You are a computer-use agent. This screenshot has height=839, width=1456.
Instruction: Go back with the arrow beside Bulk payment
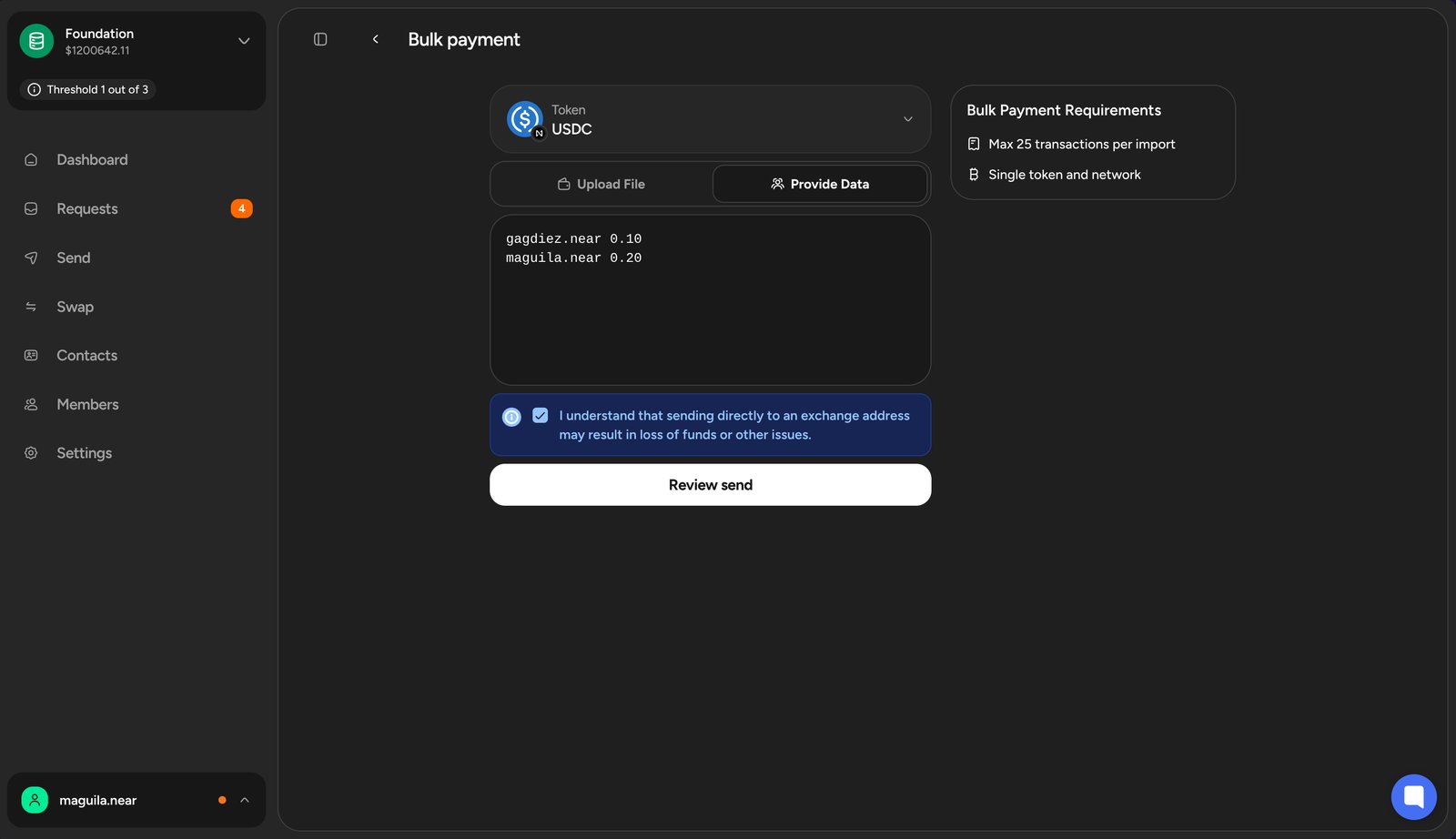[375, 39]
